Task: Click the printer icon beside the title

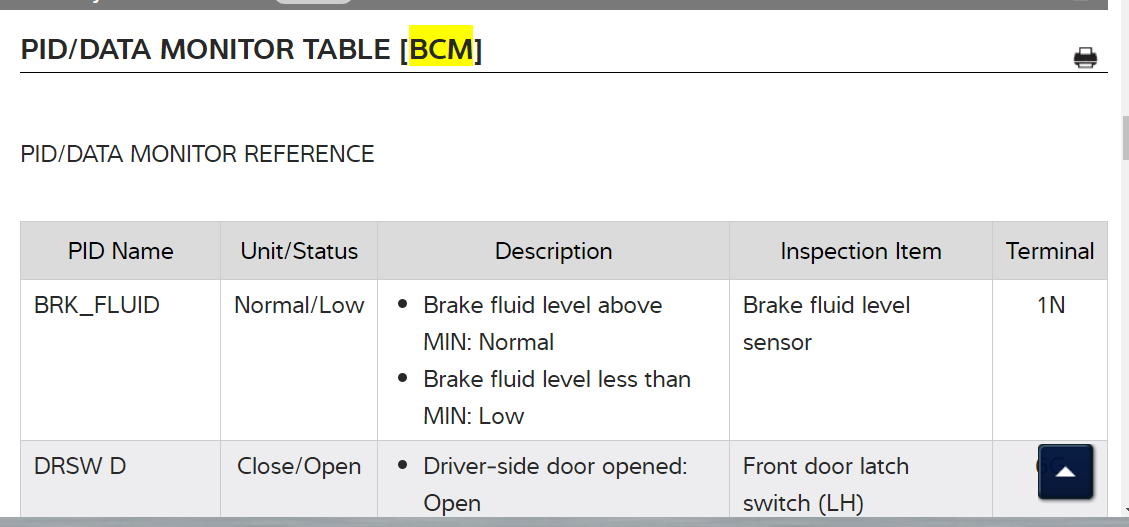Action: [1085, 58]
